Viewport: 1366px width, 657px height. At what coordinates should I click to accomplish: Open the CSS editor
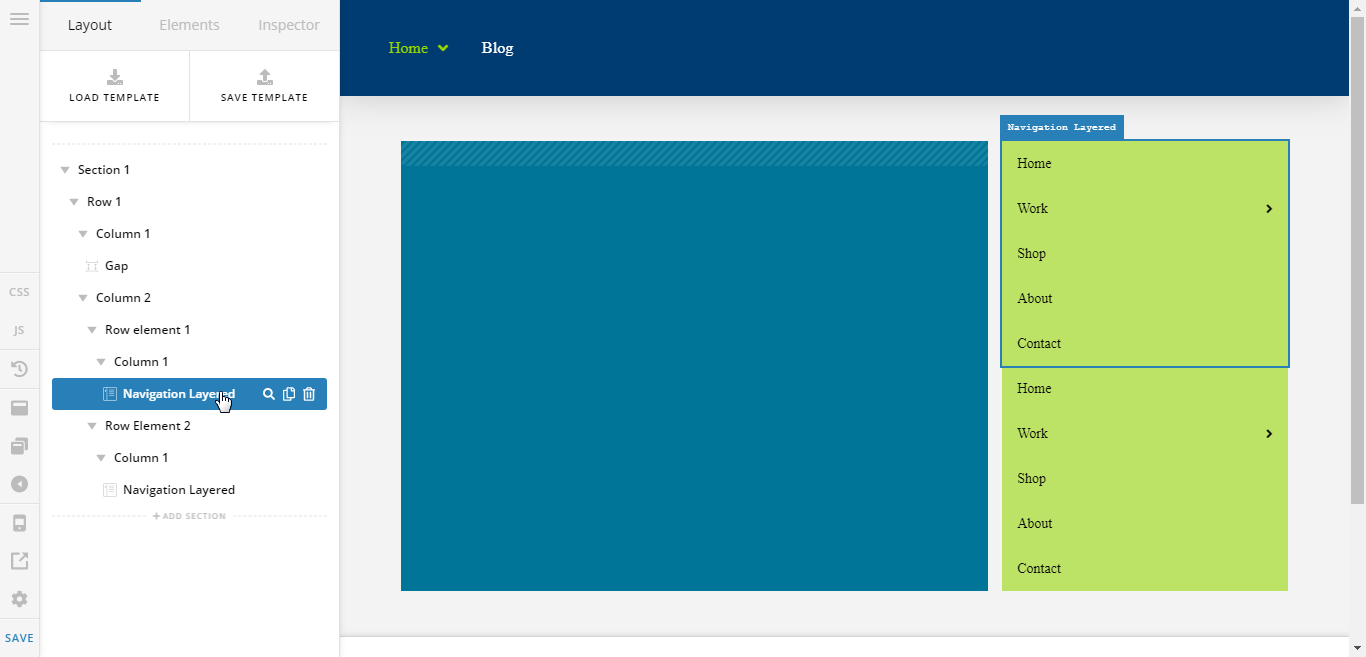(x=19, y=293)
